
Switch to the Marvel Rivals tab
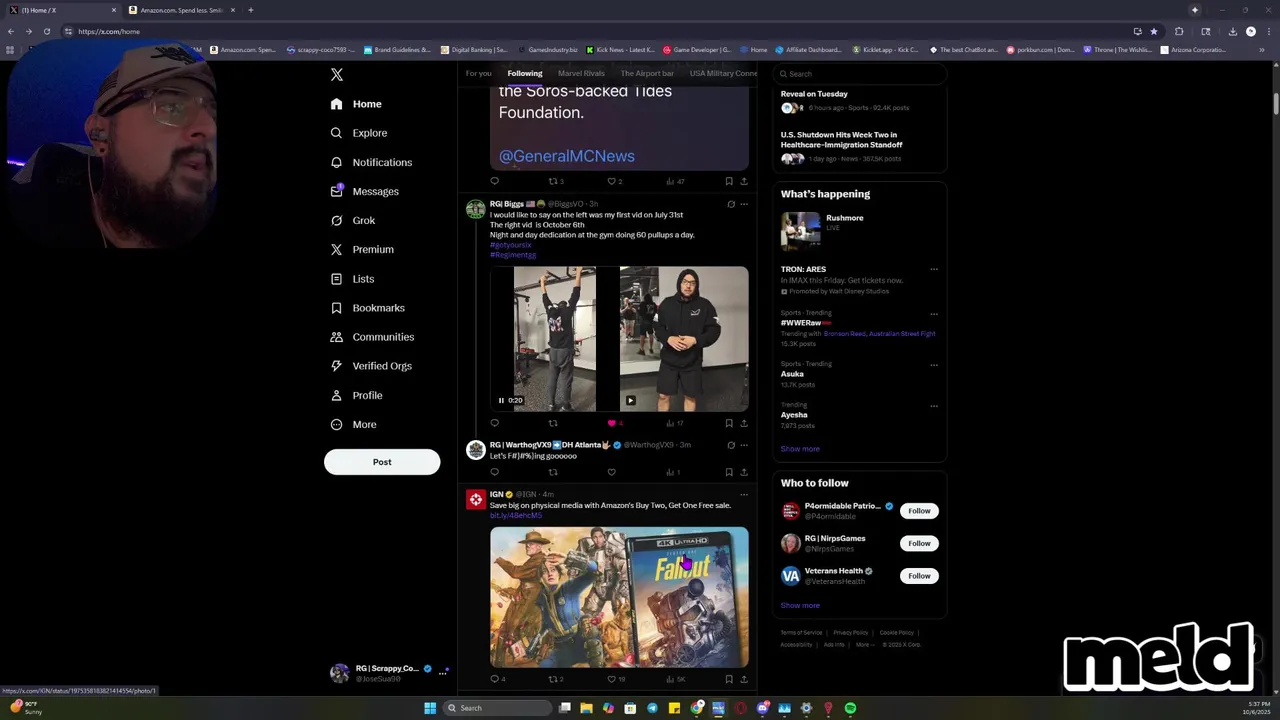coord(581,73)
